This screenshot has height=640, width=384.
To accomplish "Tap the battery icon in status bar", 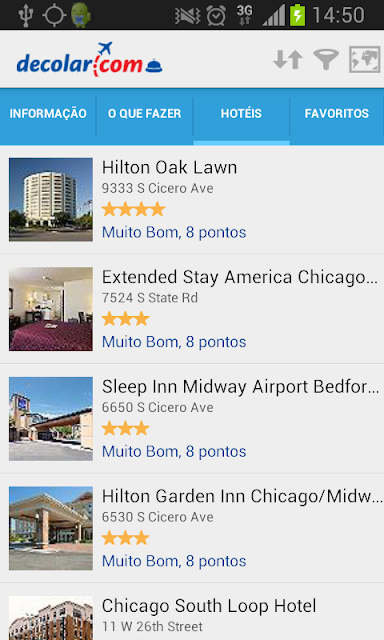I will click(297, 15).
